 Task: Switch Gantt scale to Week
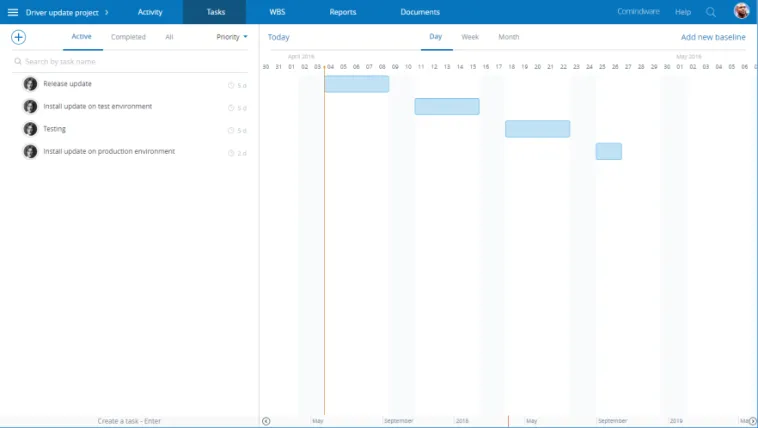pyautogui.click(x=470, y=37)
